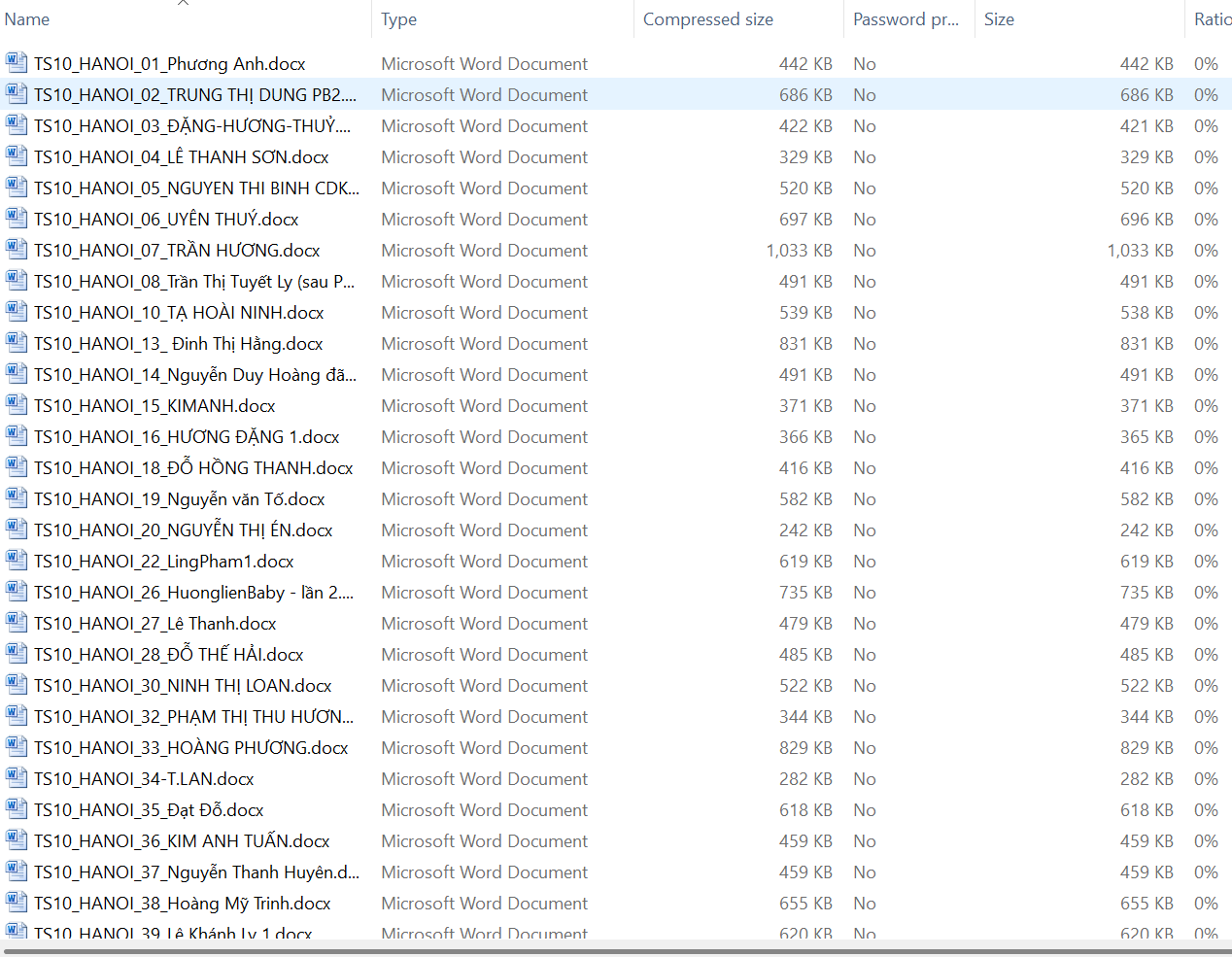Click Word icon beside TS10_HANOI_34-T.LAN.docx
Image resolution: width=1232 pixels, height=957 pixels.
coord(16,778)
